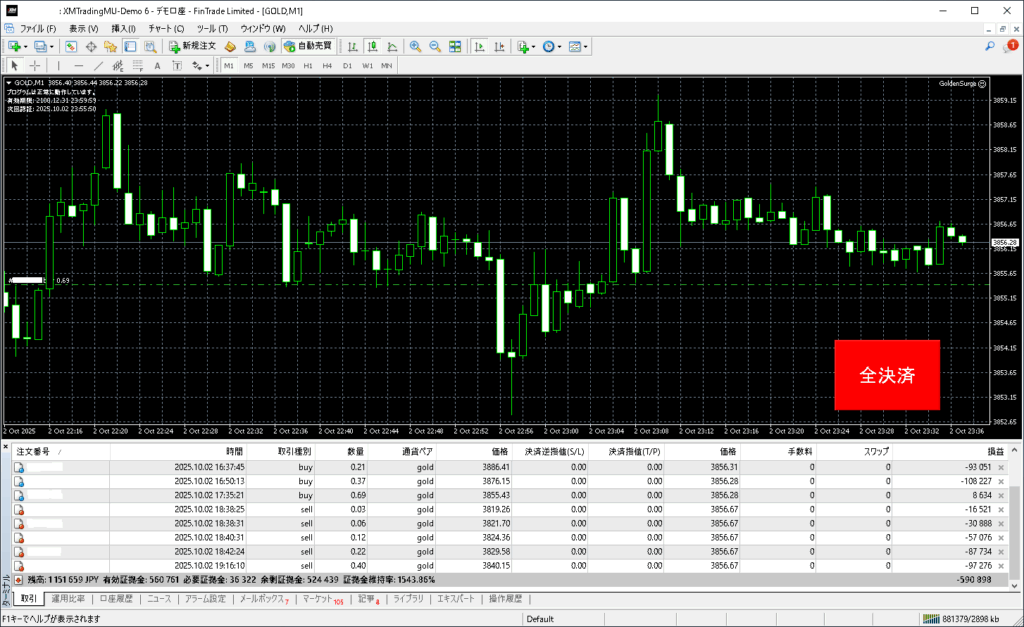This screenshot has width=1024, height=627.
Task: Open the チャート (C) menu
Action: click(165, 29)
